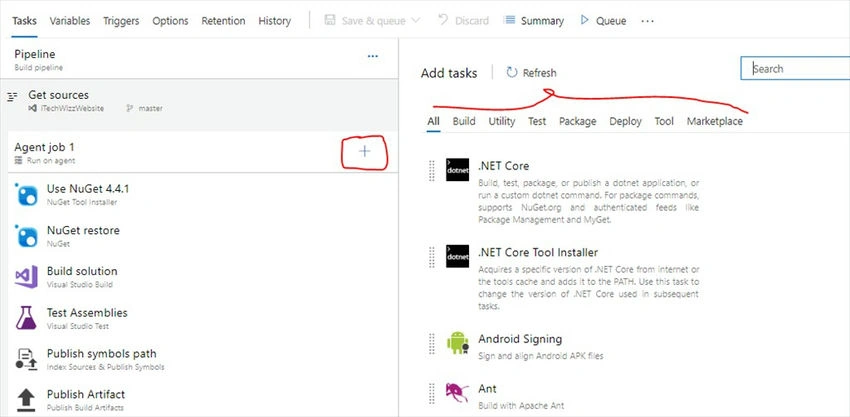850x417 pixels.
Task: Click the Android Signing robot icon
Action: (x=458, y=343)
